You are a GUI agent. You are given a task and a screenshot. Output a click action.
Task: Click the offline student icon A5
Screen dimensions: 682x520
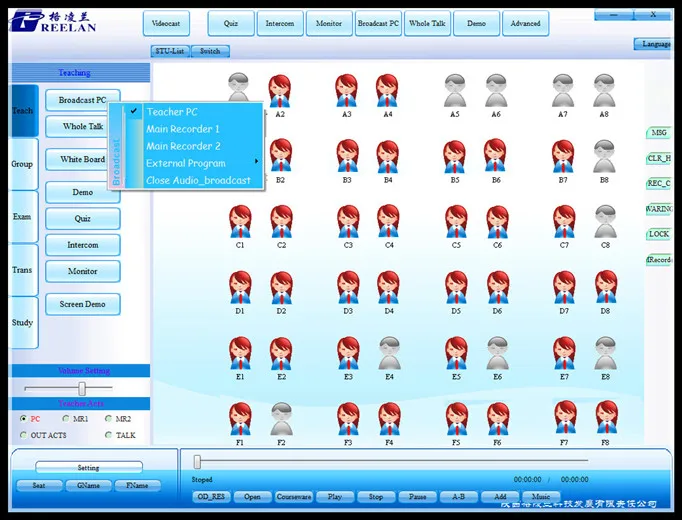click(455, 91)
